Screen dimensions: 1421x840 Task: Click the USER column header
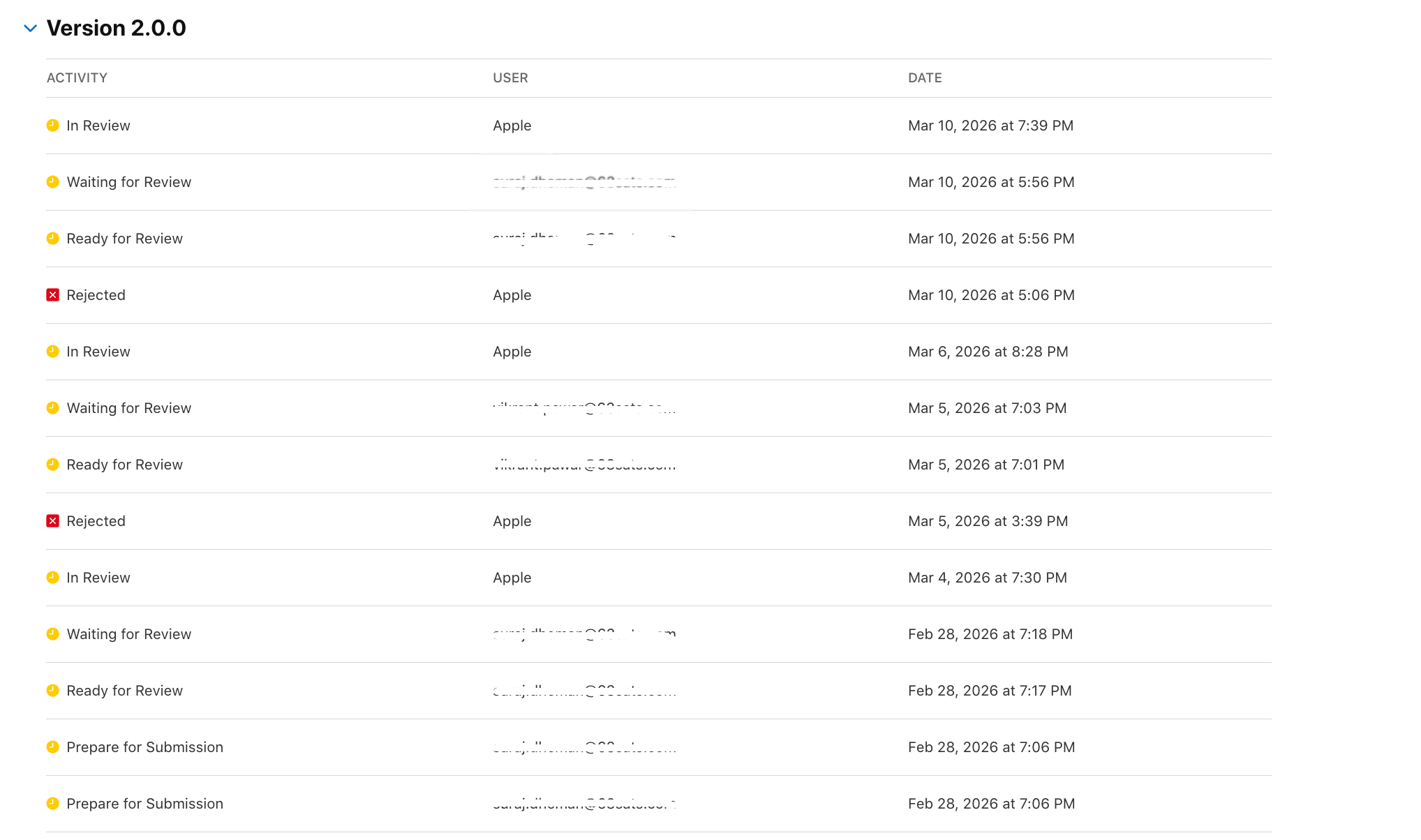[510, 78]
